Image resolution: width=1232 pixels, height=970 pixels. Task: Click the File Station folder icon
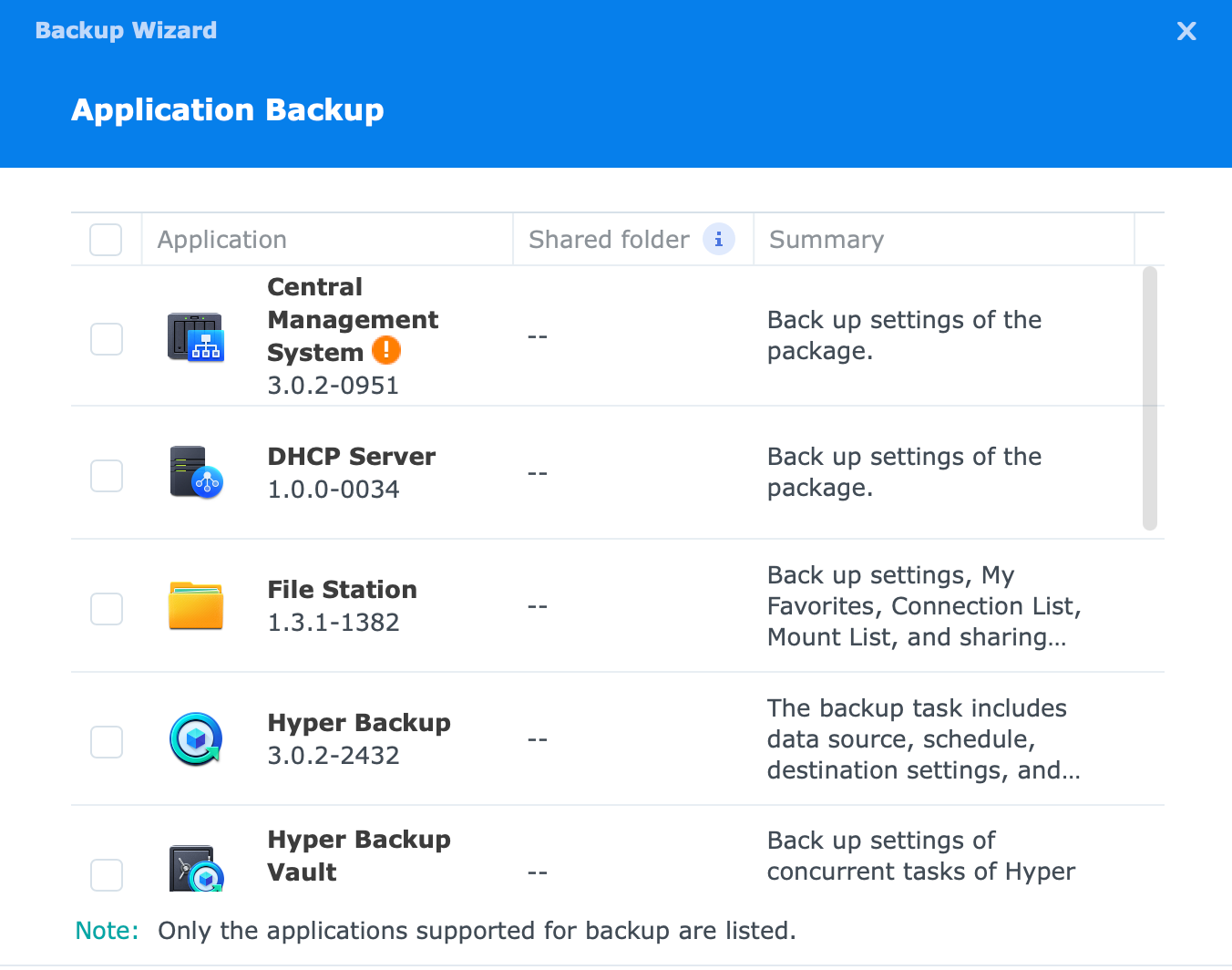point(196,605)
